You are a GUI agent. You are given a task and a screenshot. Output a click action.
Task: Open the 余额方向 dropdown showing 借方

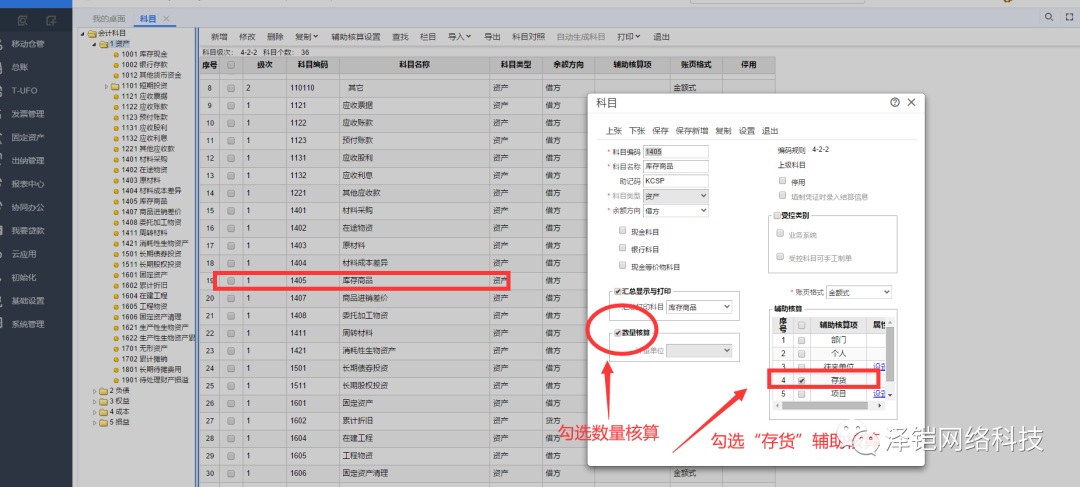click(x=676, y=211)
